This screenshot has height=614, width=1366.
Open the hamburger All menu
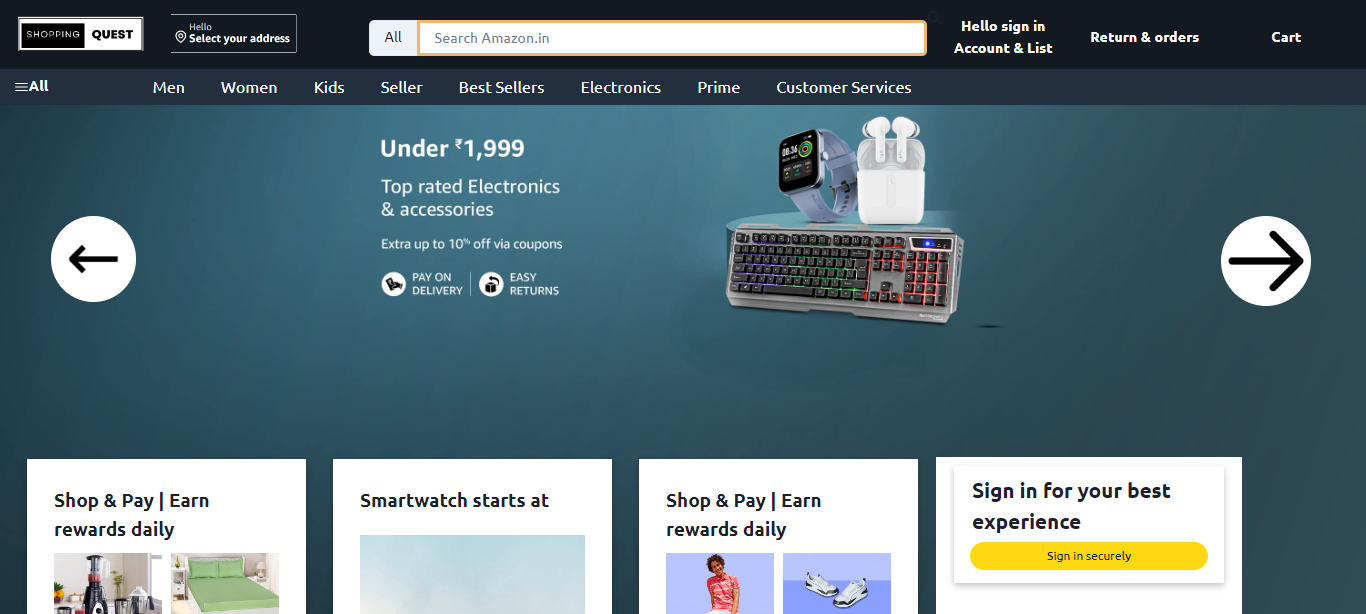(32, 86)
